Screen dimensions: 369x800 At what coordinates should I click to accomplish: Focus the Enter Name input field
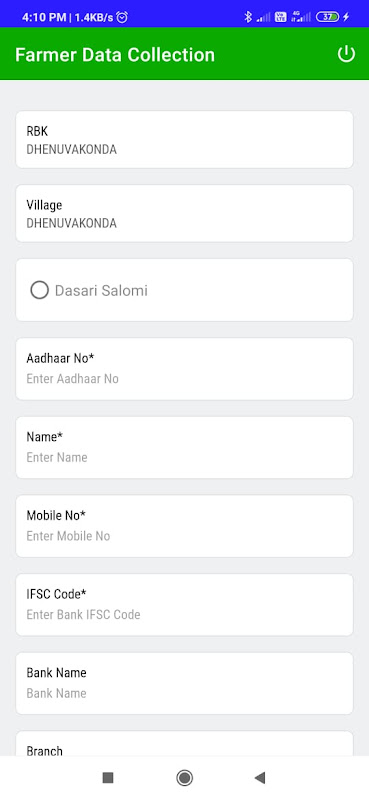tap(184, 447)
